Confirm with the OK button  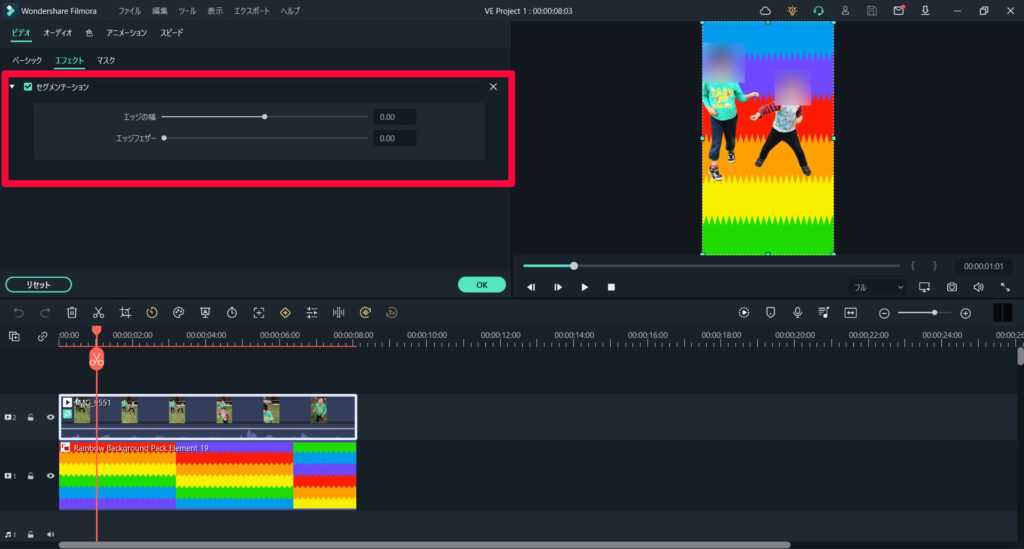481,285
